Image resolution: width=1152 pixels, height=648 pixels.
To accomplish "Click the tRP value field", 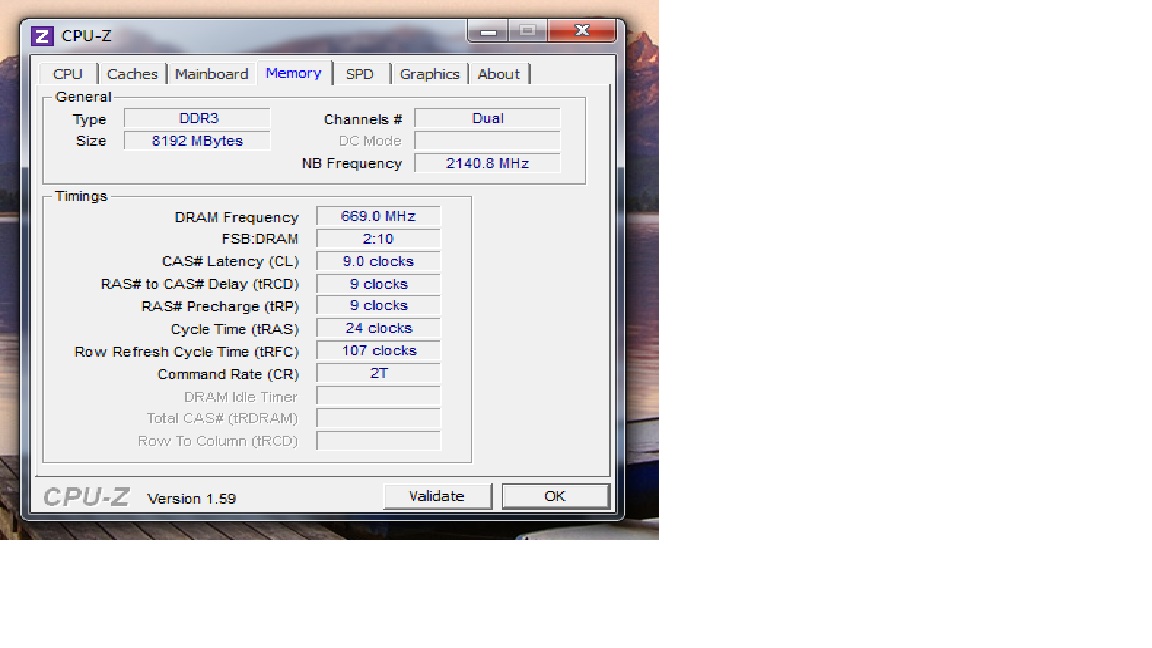I will (x=378, y=306).
